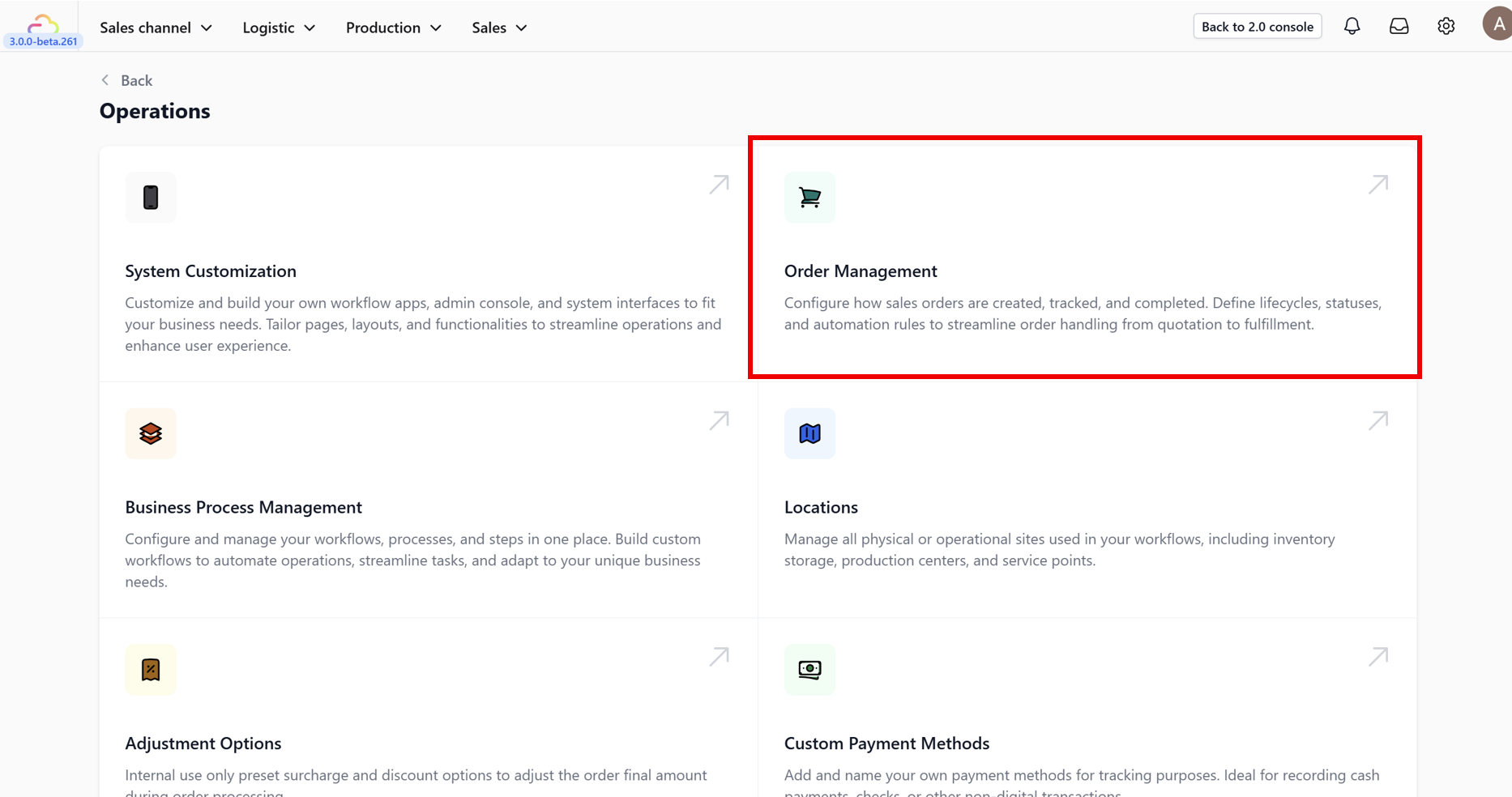Open the Logistic menu label

(x=268, y=28)
